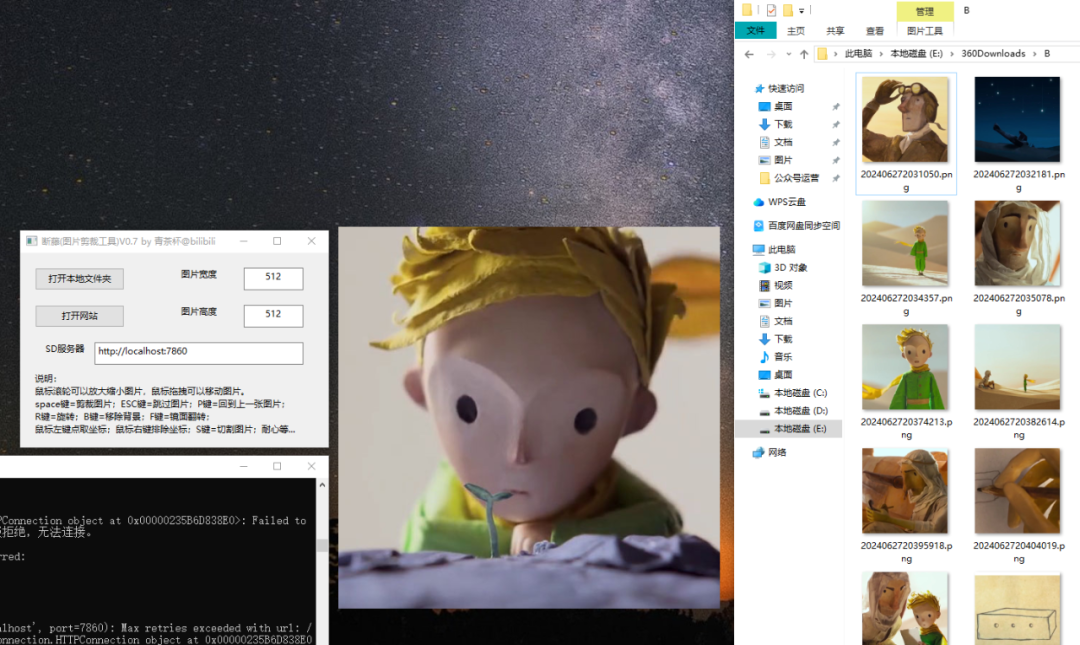
Task: Click the new folder icon in quick toolbar
Action: click(788, 10)
